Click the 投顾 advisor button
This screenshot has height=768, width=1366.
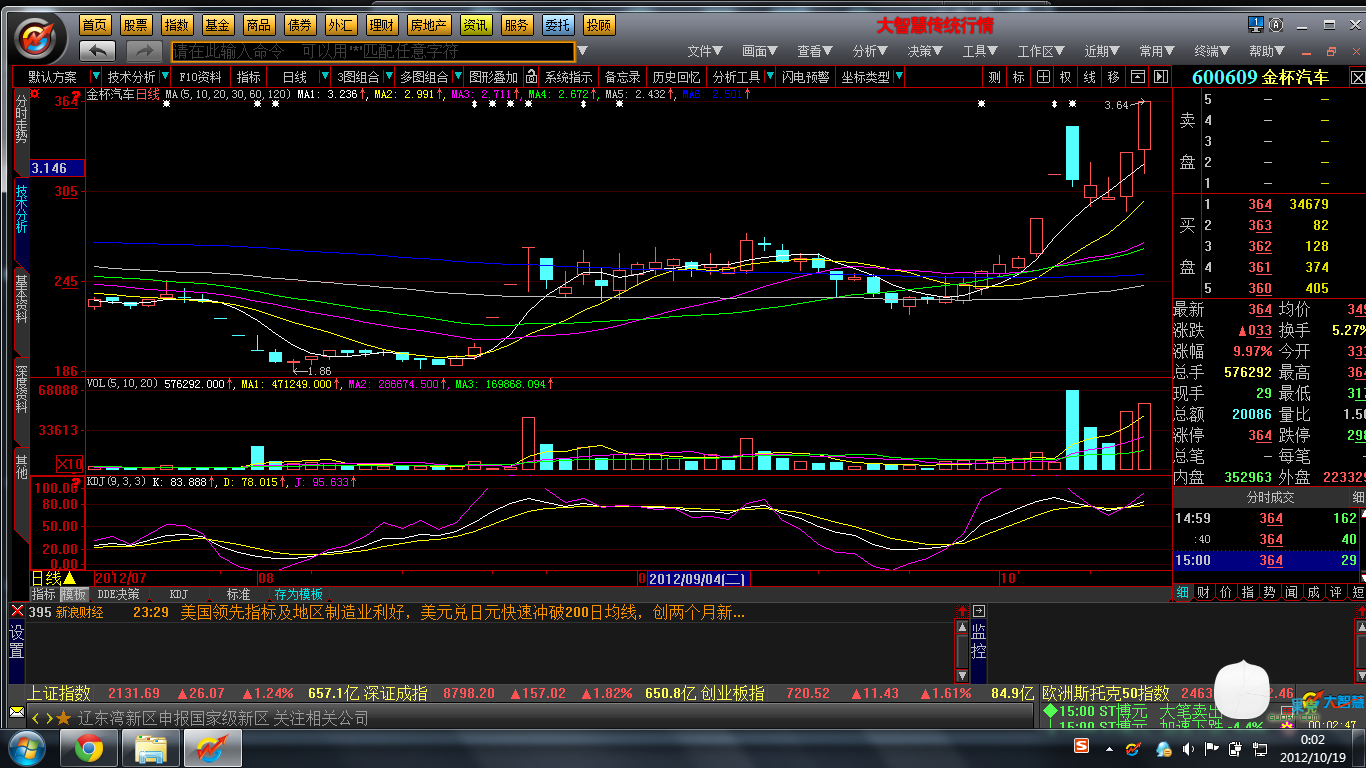point(598,25)
